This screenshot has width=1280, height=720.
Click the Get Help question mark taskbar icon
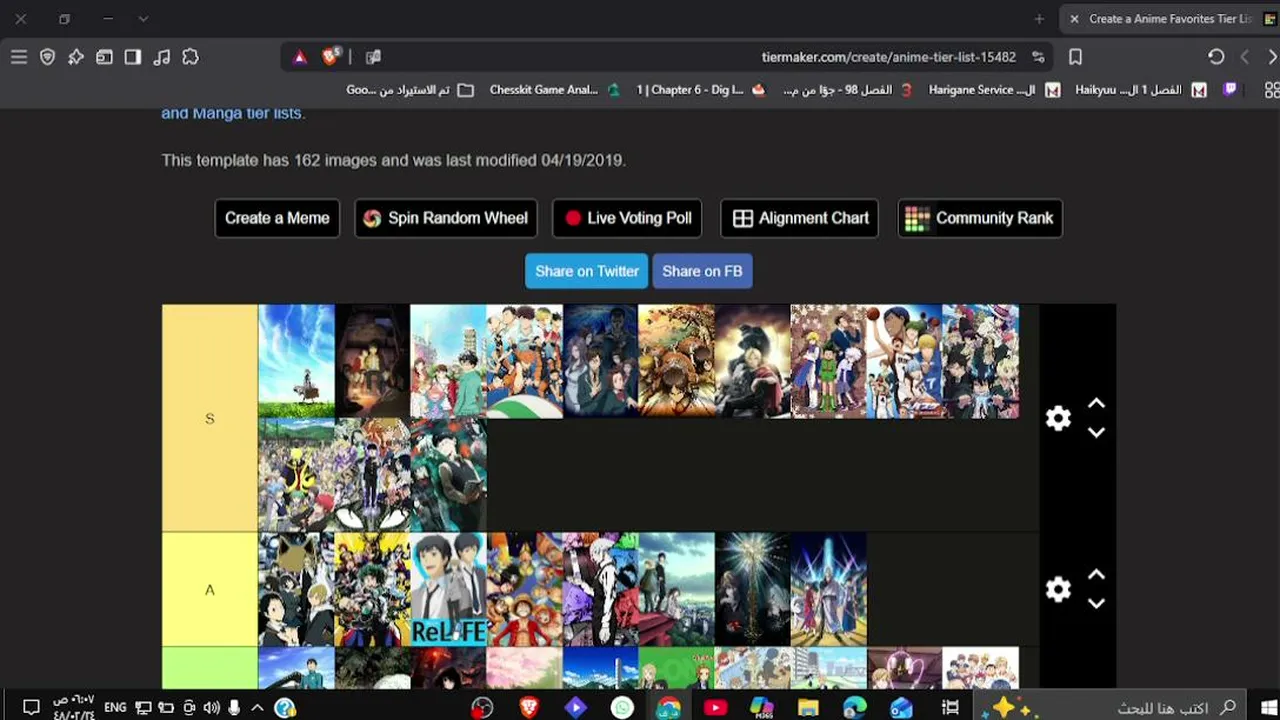(x=285, y=708)
